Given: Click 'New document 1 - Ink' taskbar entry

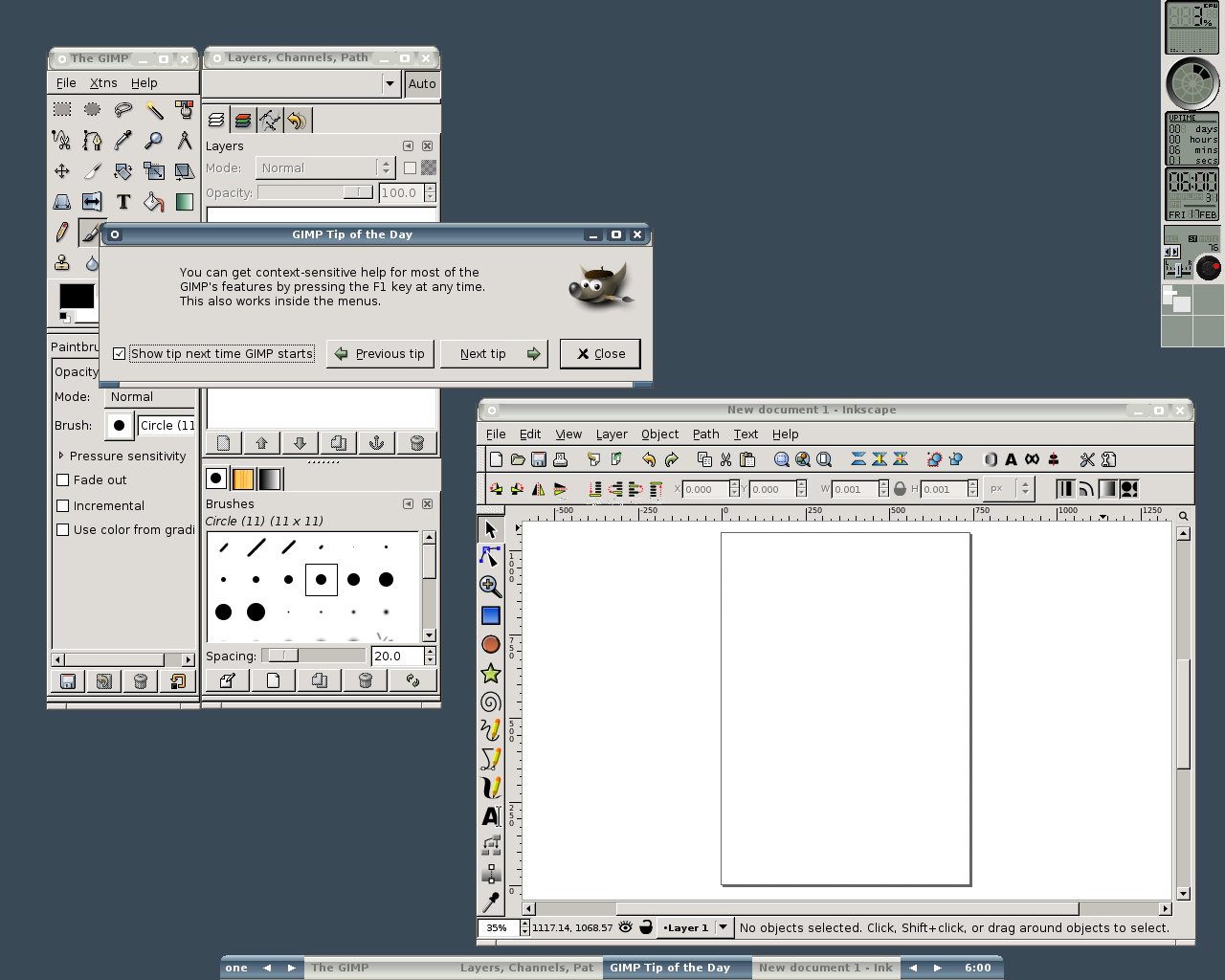Looking at the screenshot, I should click(826, 968).
